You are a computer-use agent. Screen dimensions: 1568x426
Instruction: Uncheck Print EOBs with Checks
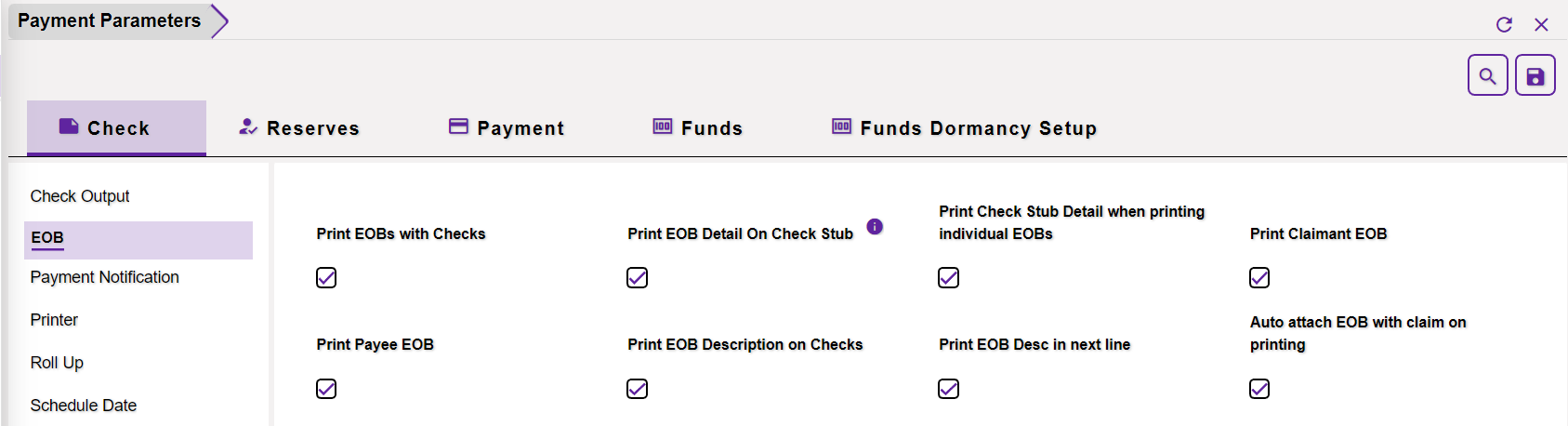(326, 278)
